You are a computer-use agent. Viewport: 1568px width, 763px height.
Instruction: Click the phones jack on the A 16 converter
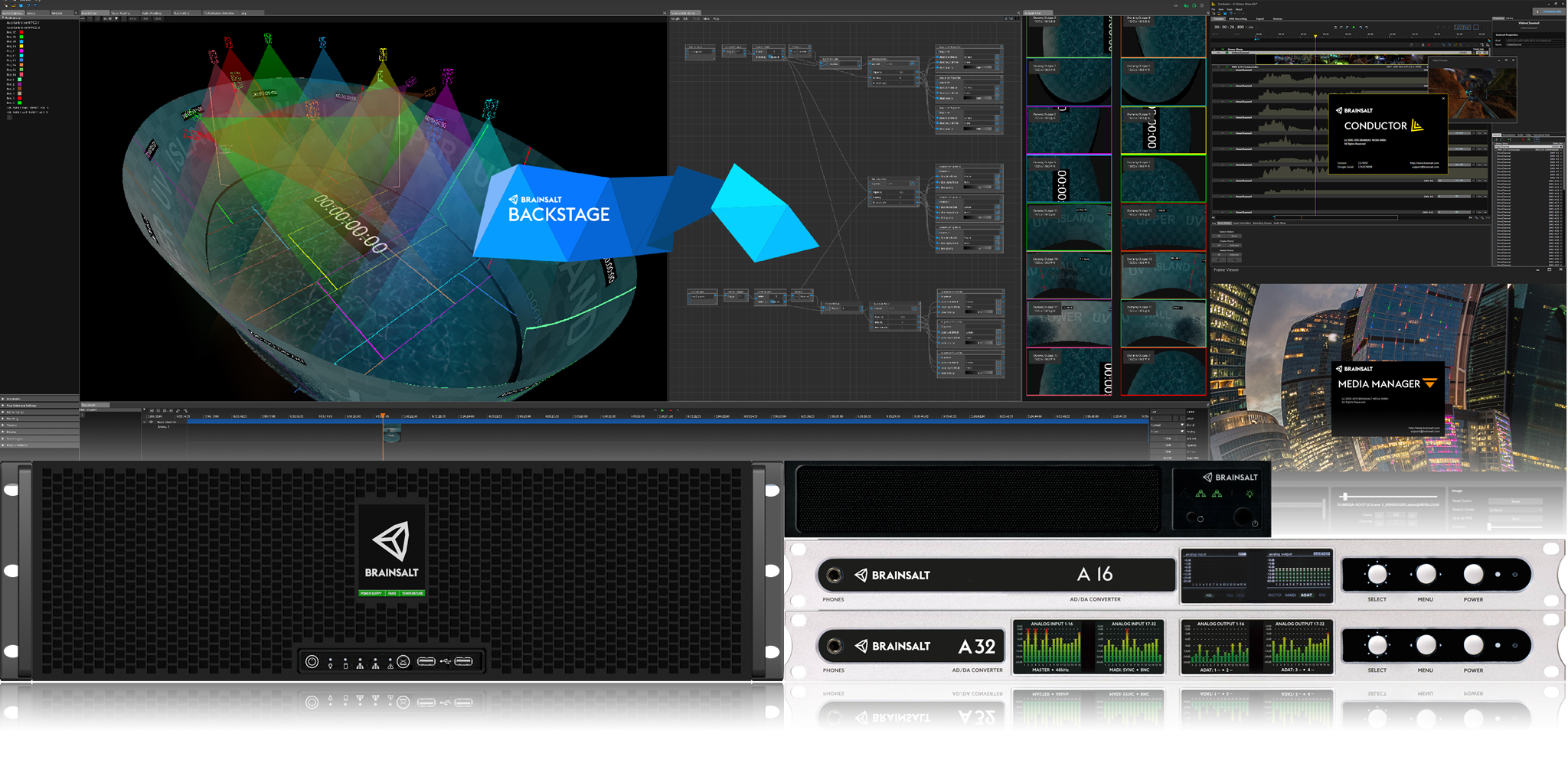click(x=835, y=575)
